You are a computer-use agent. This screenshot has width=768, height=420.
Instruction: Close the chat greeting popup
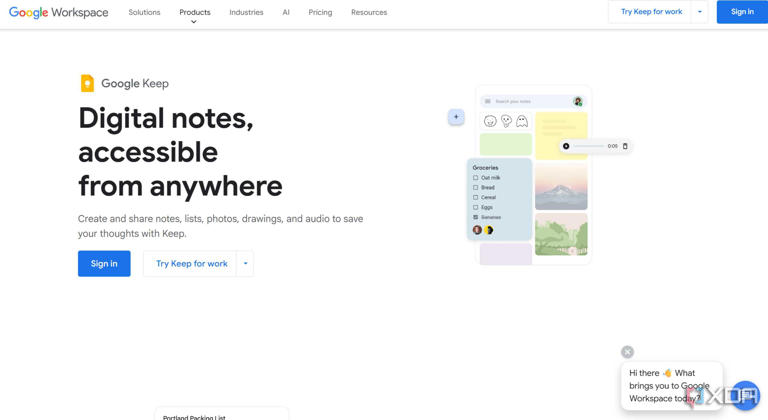point(627,352)
